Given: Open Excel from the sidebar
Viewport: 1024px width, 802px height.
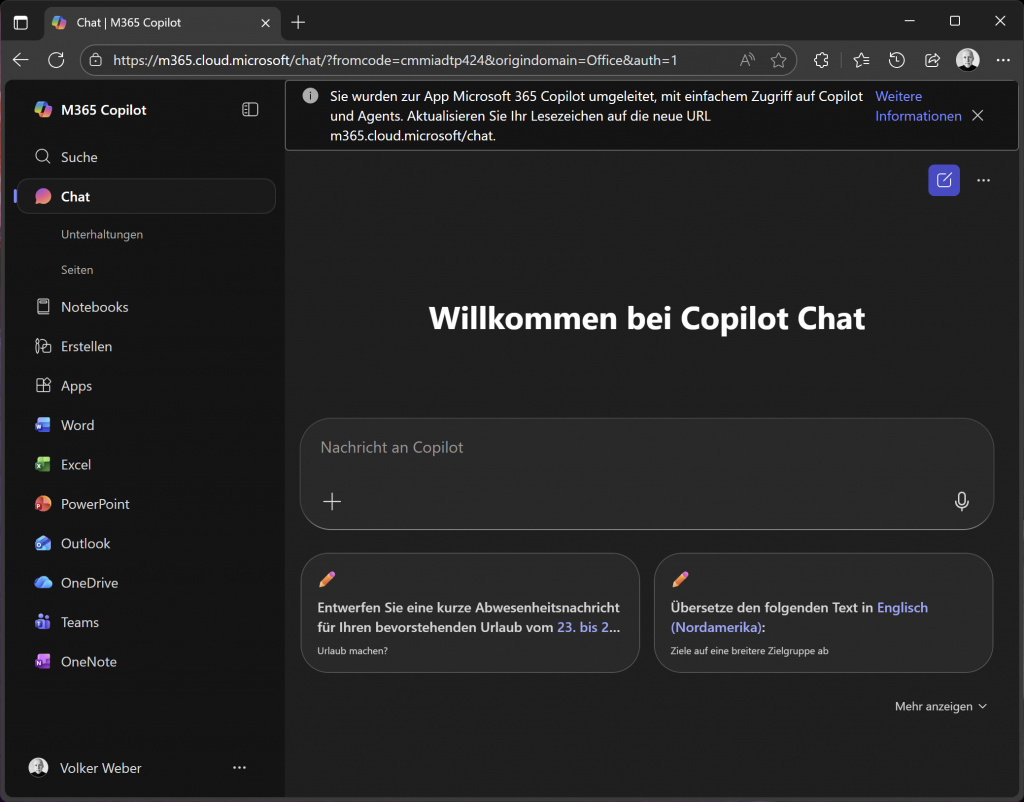Looking at the screenshot, I should [75, 465].
